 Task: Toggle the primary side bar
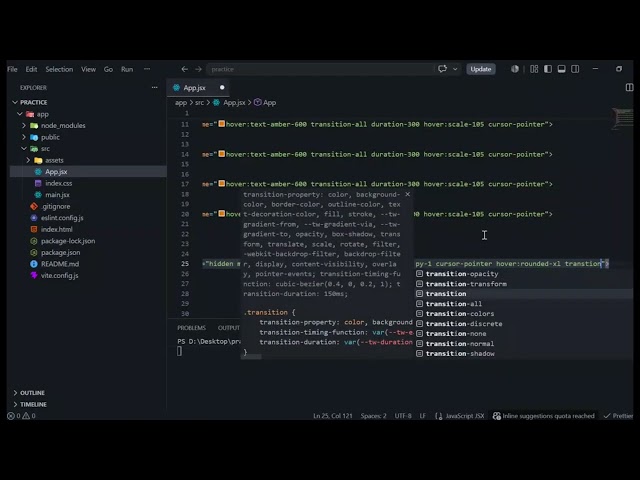[548, 69]
